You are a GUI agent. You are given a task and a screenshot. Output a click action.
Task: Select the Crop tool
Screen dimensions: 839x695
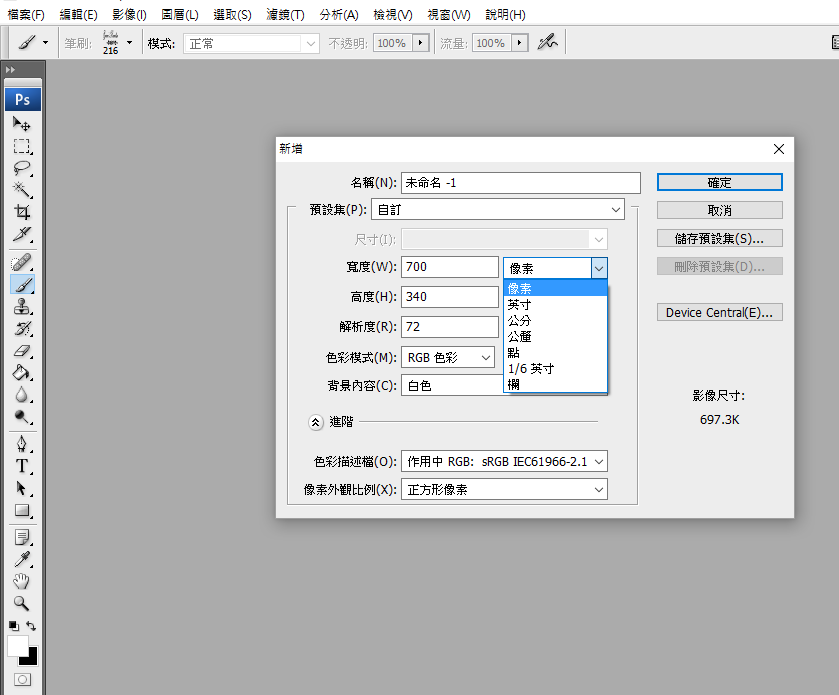pos(22,212)
